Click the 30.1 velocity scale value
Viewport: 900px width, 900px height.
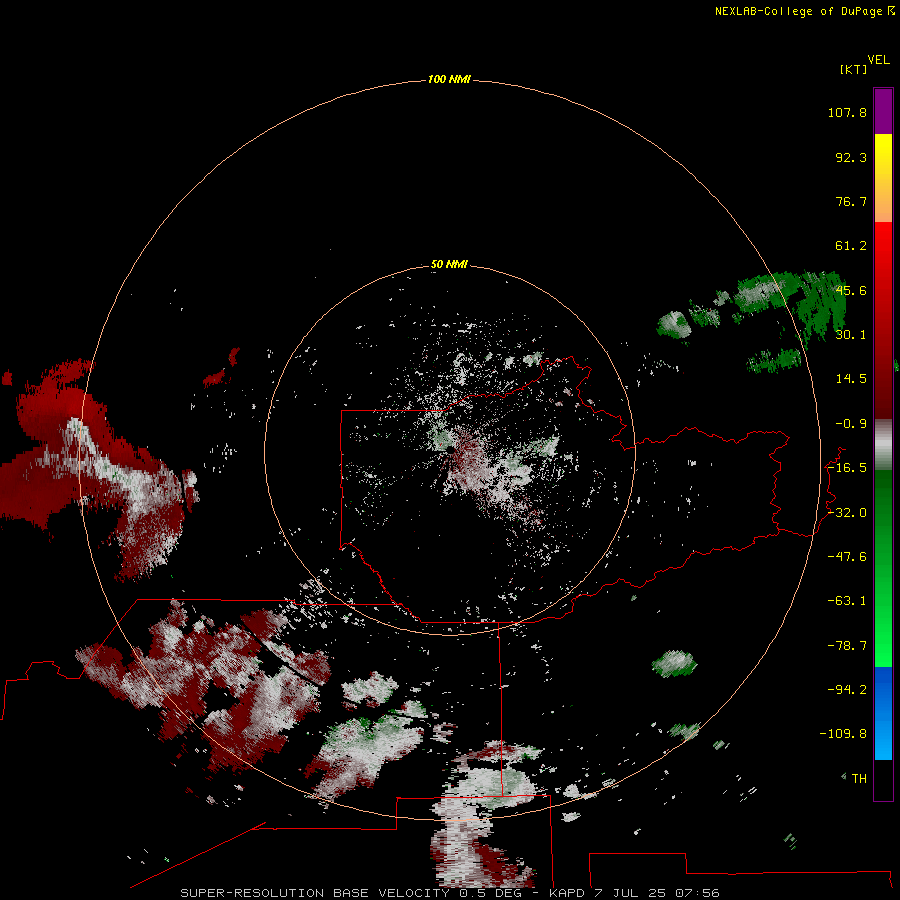tap(851, 335)
